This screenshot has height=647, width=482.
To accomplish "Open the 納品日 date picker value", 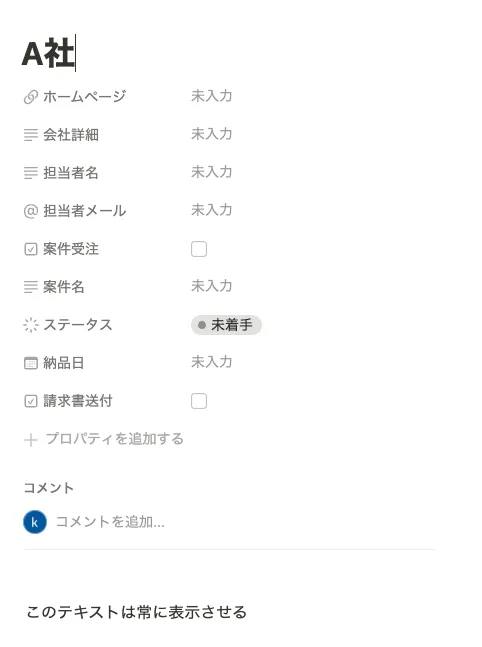I will pos(212,362).
